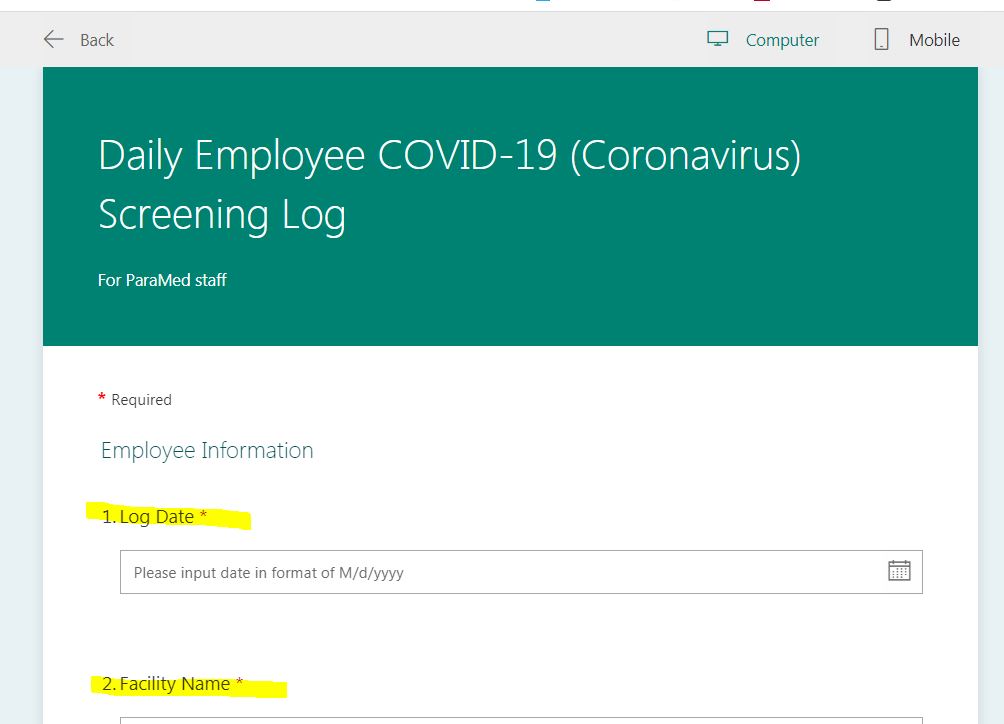Image resolution: width=1004 pixels, height=724 pixels.
Task: Switch to Computer preview tab
Action: pos(782,40)
